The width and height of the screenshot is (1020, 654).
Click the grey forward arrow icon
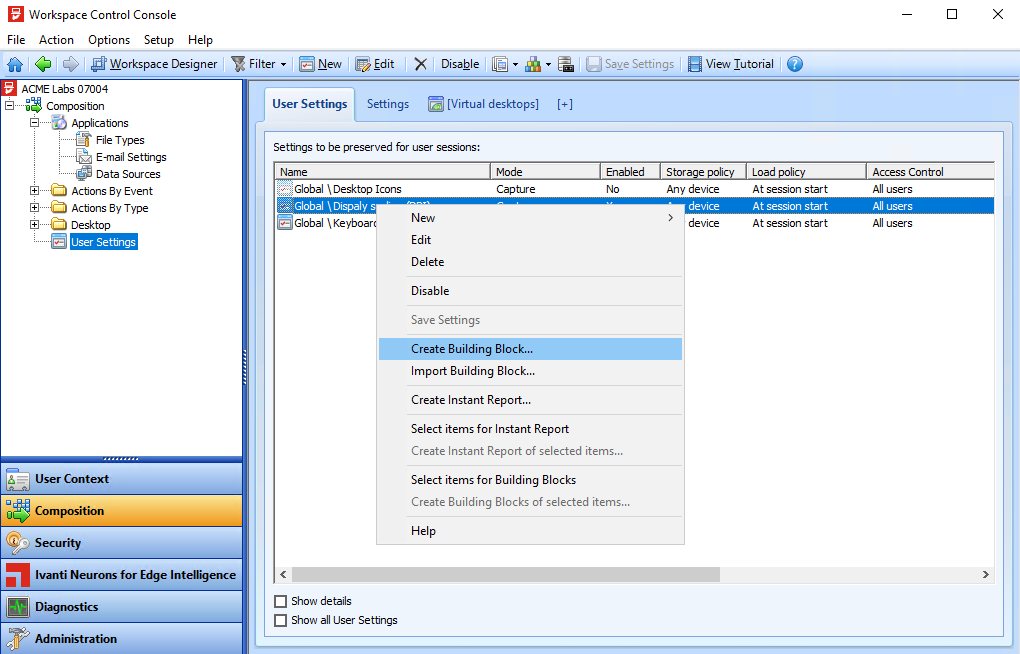pos(71,64)
